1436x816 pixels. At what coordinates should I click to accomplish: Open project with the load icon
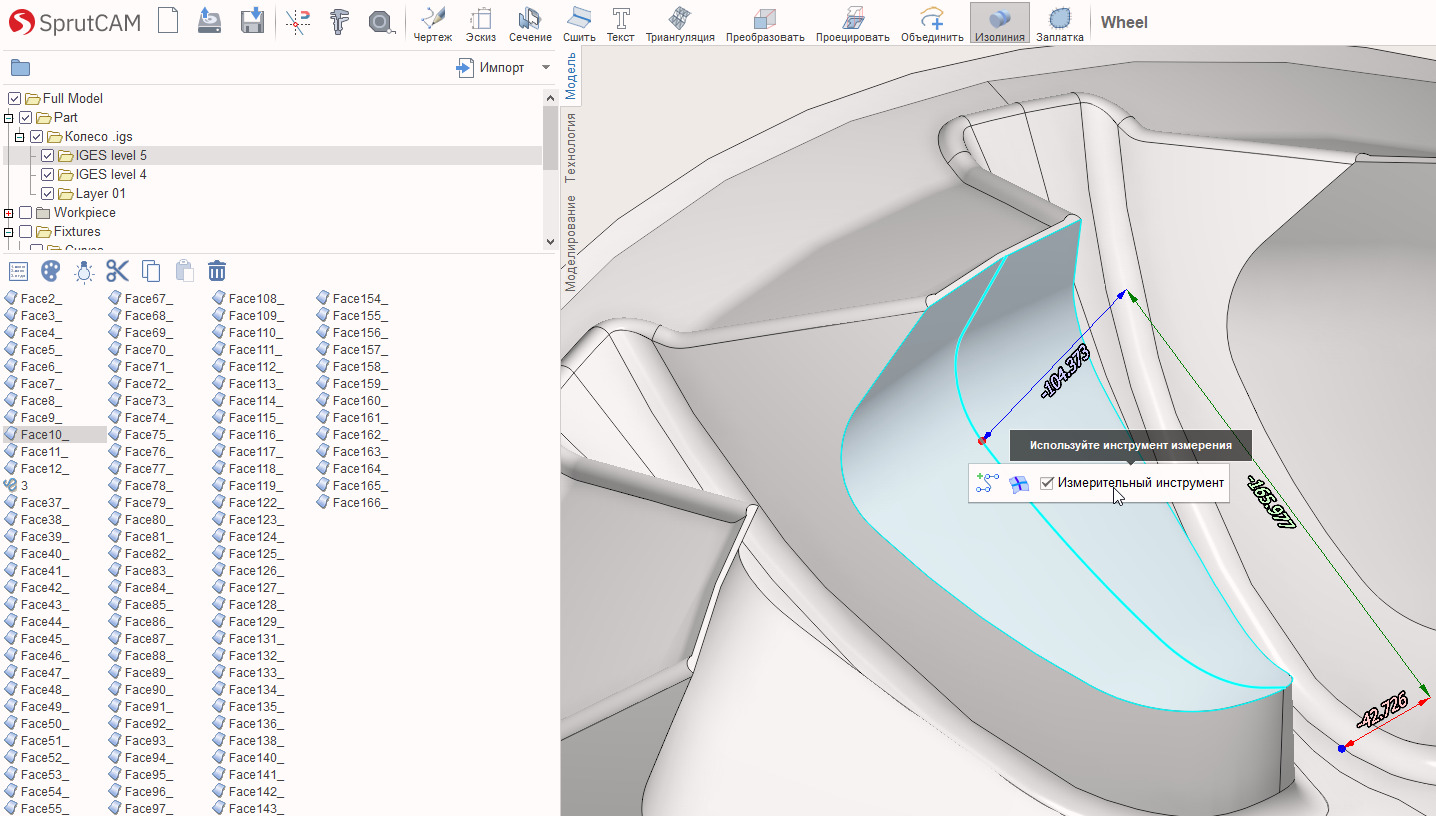(x=209, y=21)
